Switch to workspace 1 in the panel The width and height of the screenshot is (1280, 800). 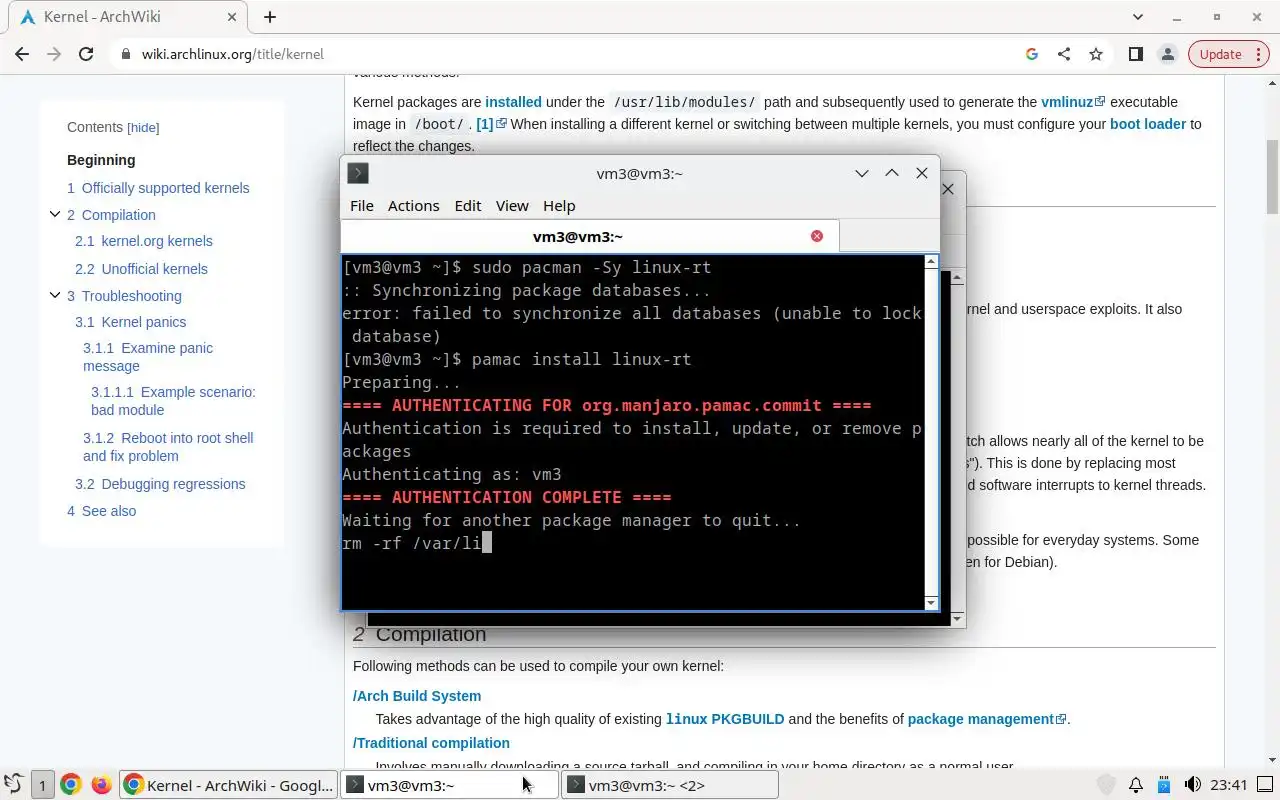pyautogui.click(x=42, y=785)
